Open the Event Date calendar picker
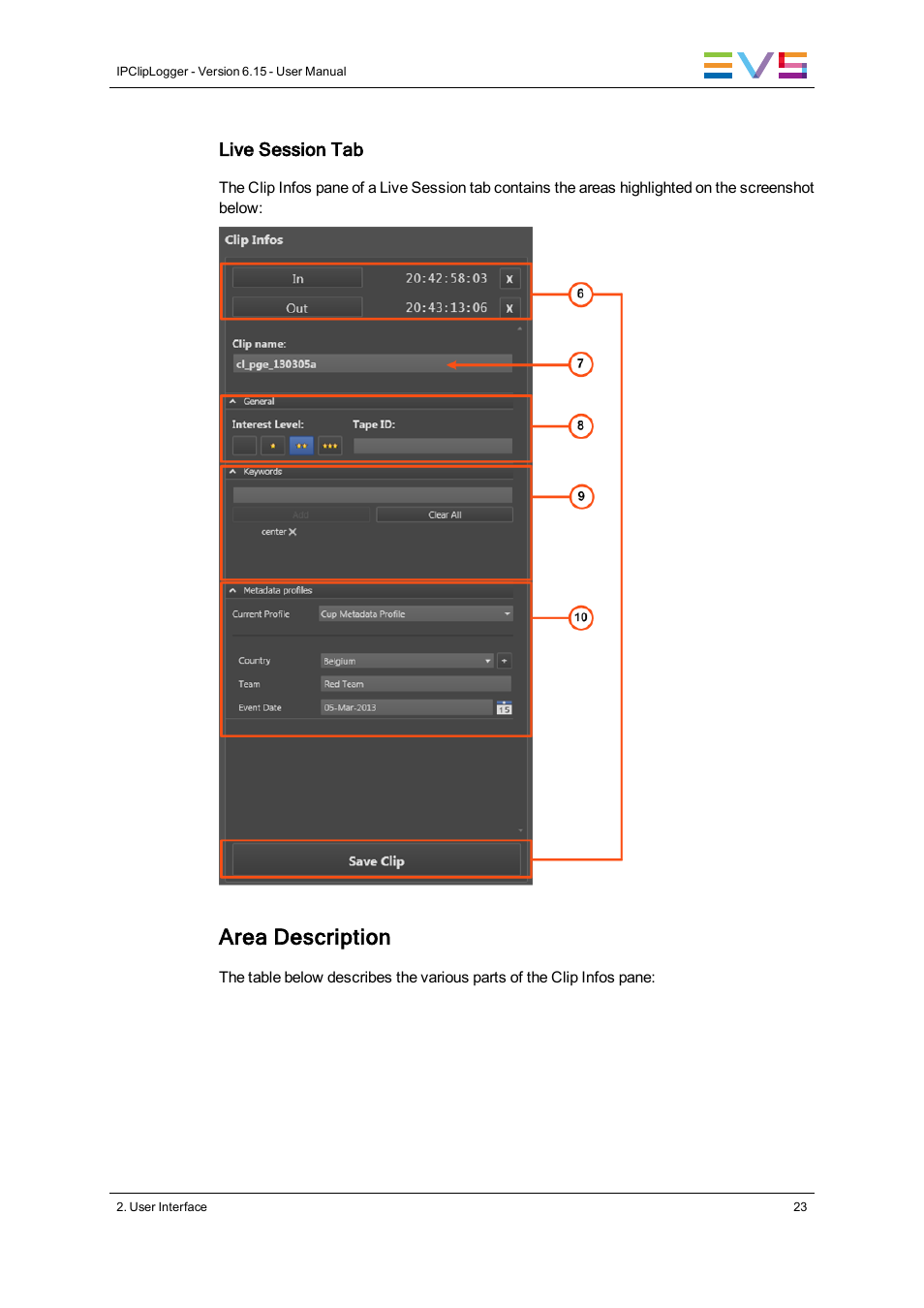Viewport: 924px width, 1308px height. 504,708
